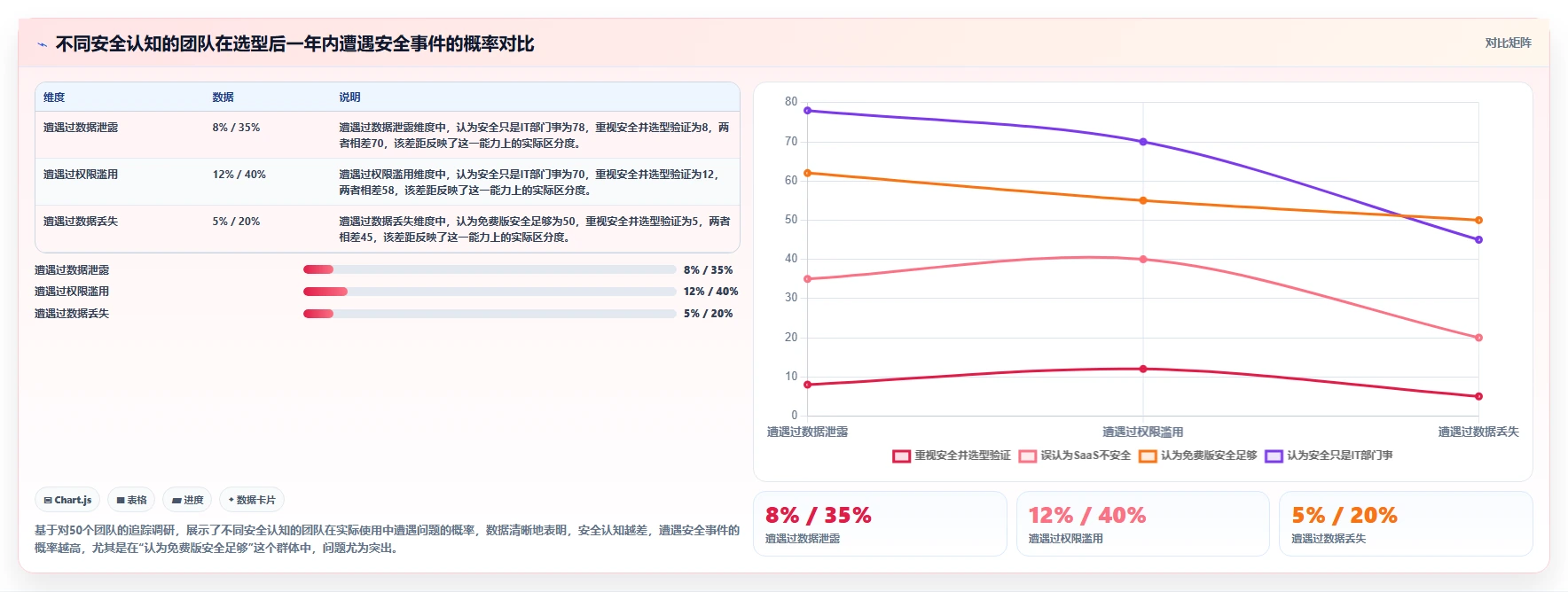Click the 遭遇过权限滥用 progress bar

click(490, 292)
